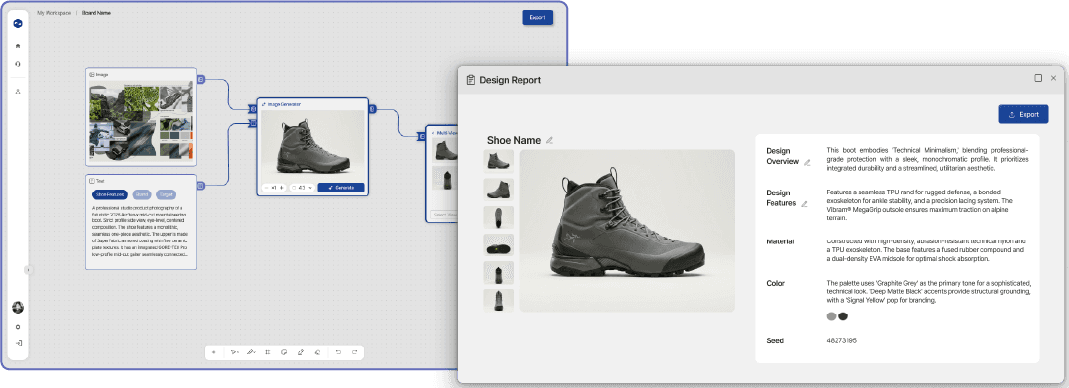Pick the grey color swatch
The height and width of the screenshot is (388, 1069).
click(x=830, y=316)
